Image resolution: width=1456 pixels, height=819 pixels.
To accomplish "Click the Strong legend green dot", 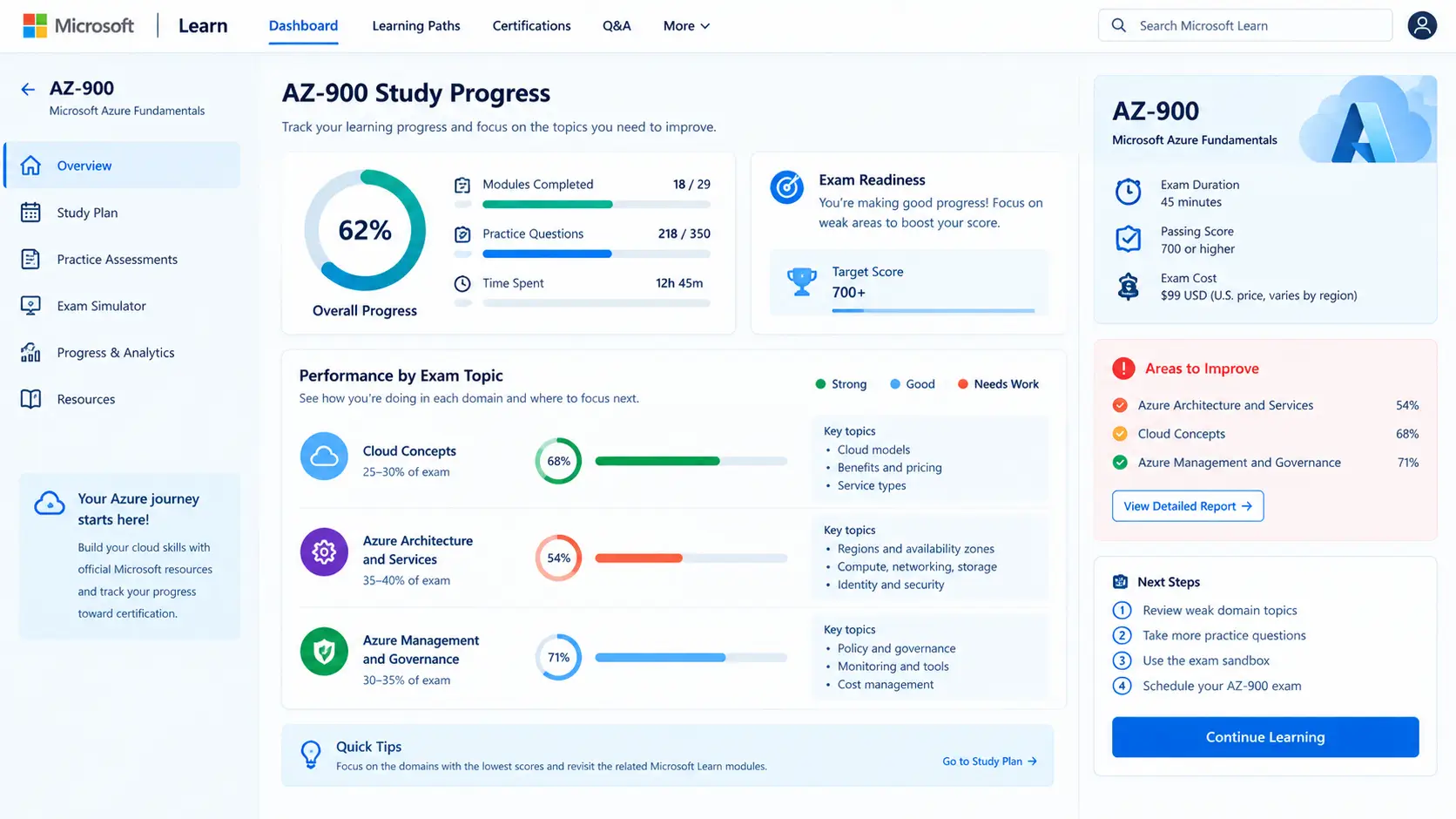I will coord(820,384).
